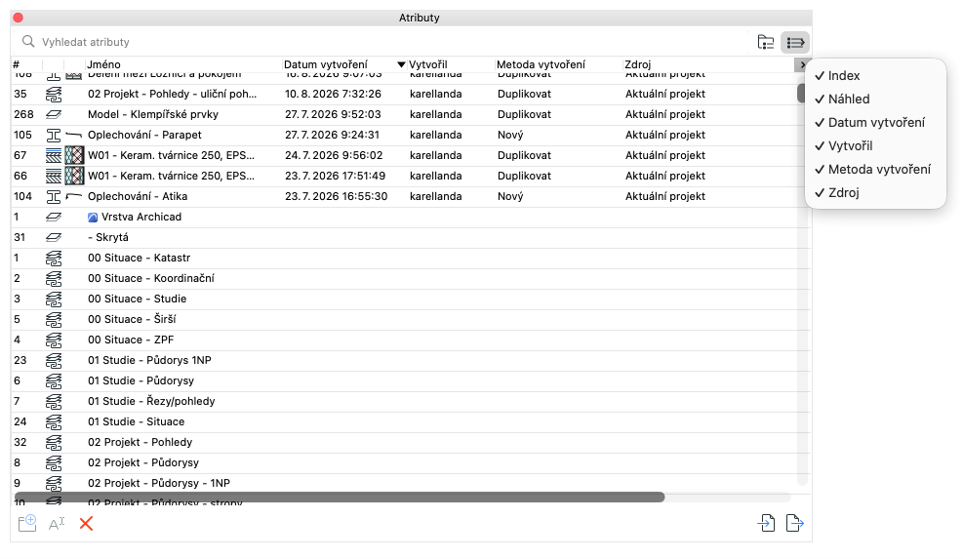Click date 24. 7. 2026 9:56:02
963x559 pixels.
333,155
